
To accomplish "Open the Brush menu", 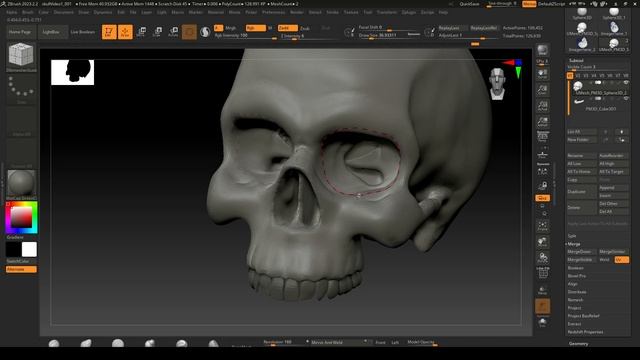I will (x=28, y=13).
